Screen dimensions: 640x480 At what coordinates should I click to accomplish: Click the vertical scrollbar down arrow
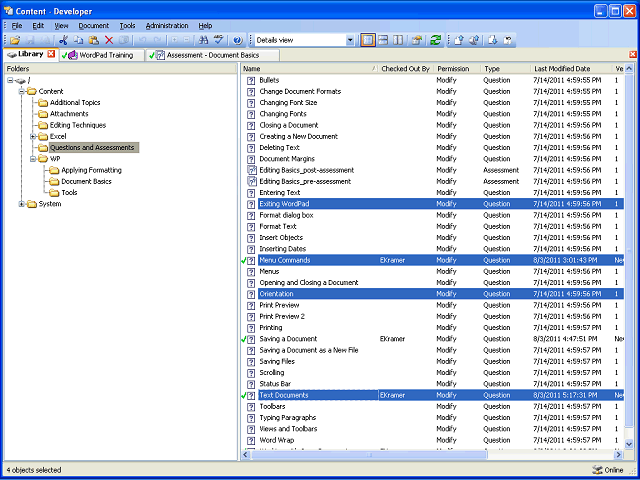[629, 444]
